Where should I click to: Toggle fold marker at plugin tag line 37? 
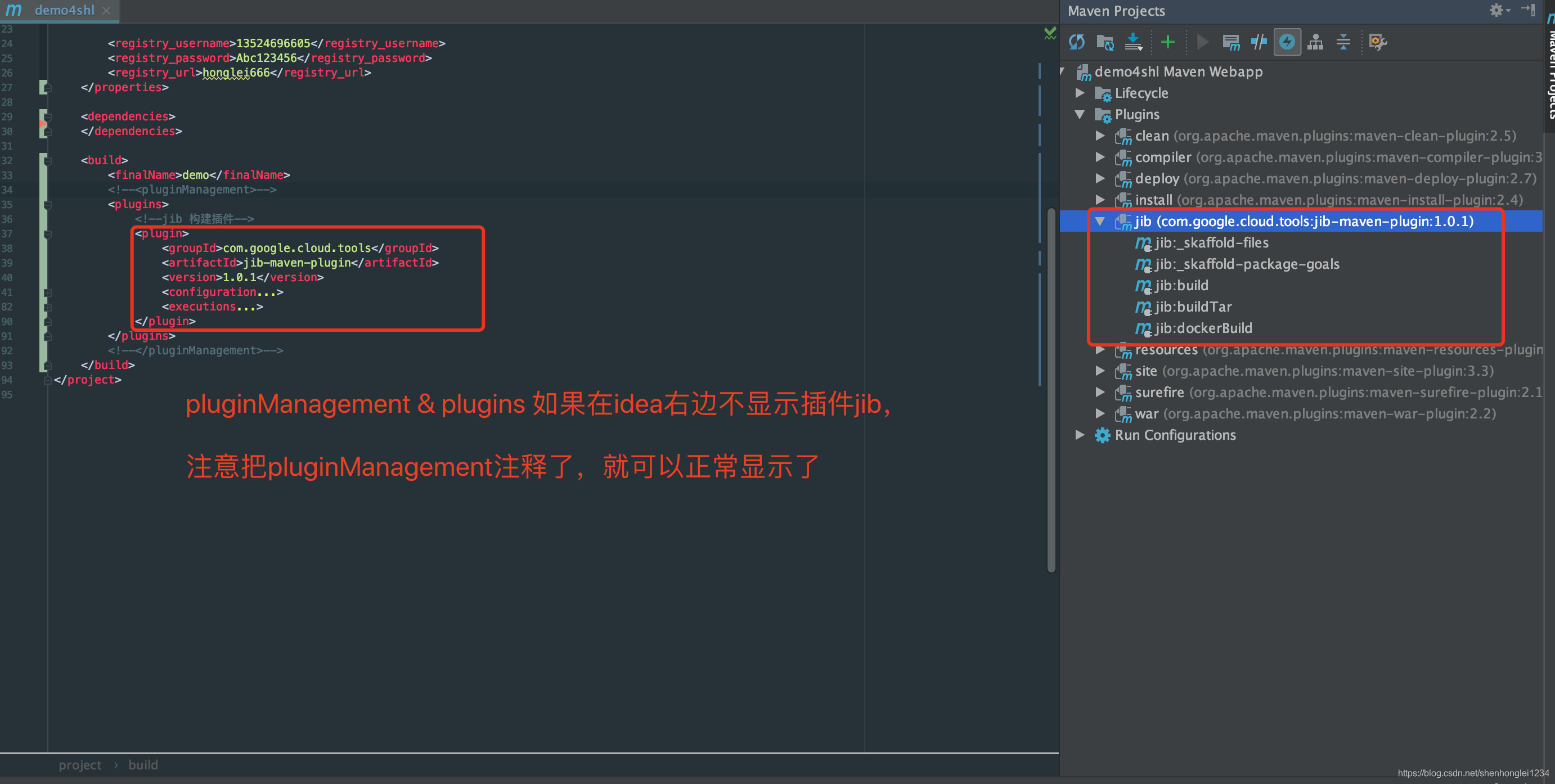(x=48, y=234)
